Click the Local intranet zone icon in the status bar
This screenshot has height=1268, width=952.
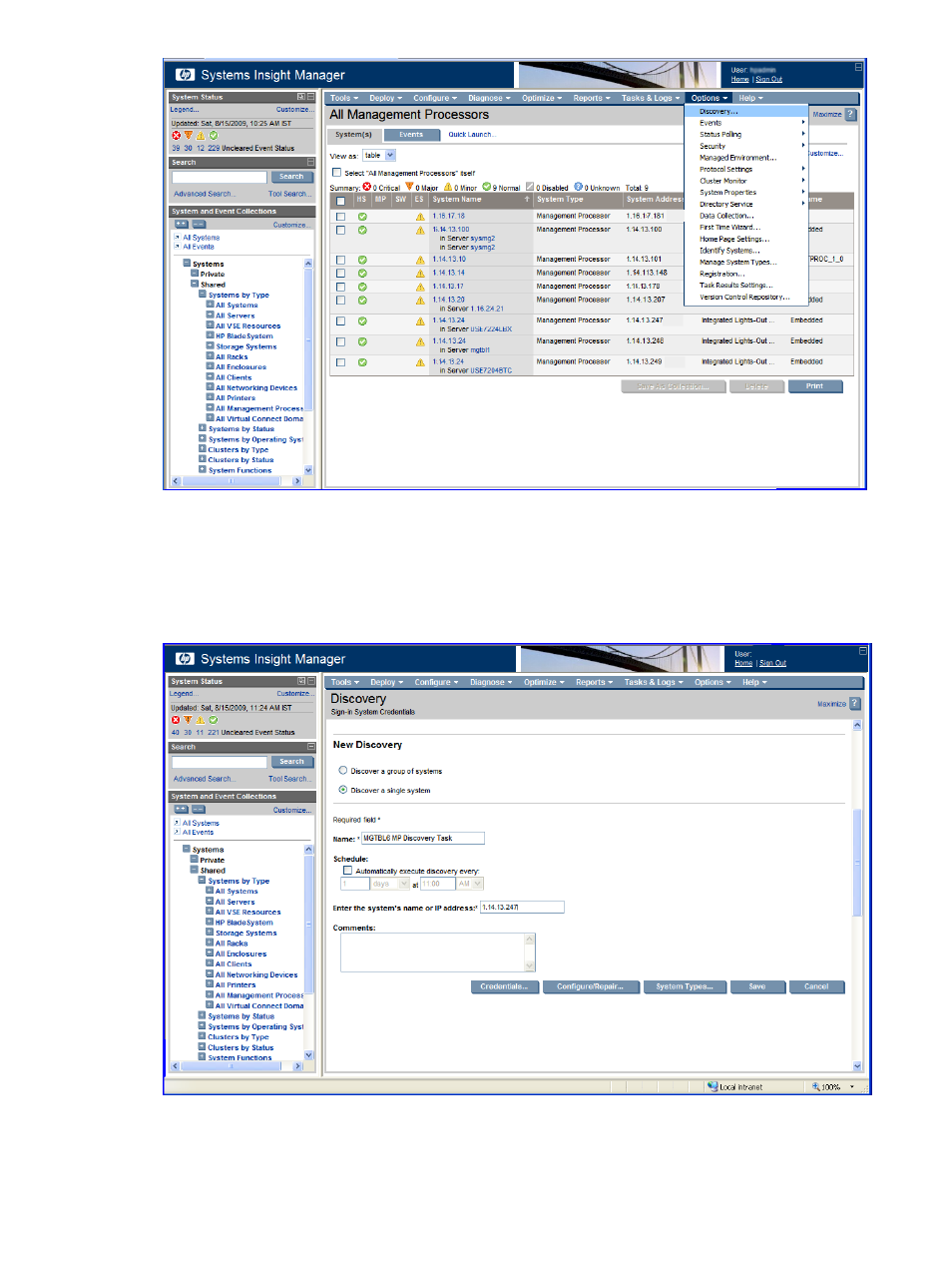pos(713,1086)
